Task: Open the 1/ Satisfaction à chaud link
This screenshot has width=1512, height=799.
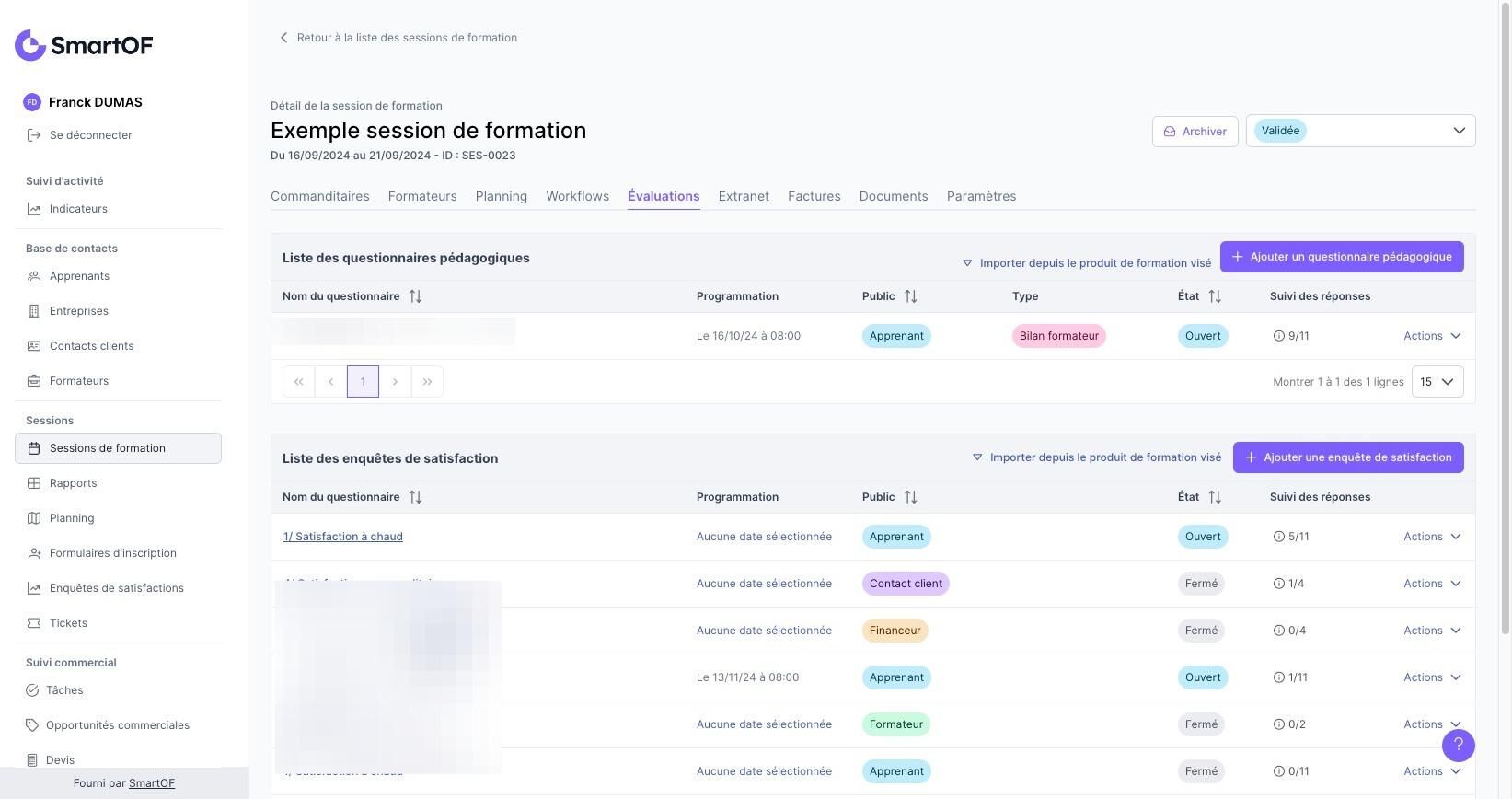Action: pos(343,537)
